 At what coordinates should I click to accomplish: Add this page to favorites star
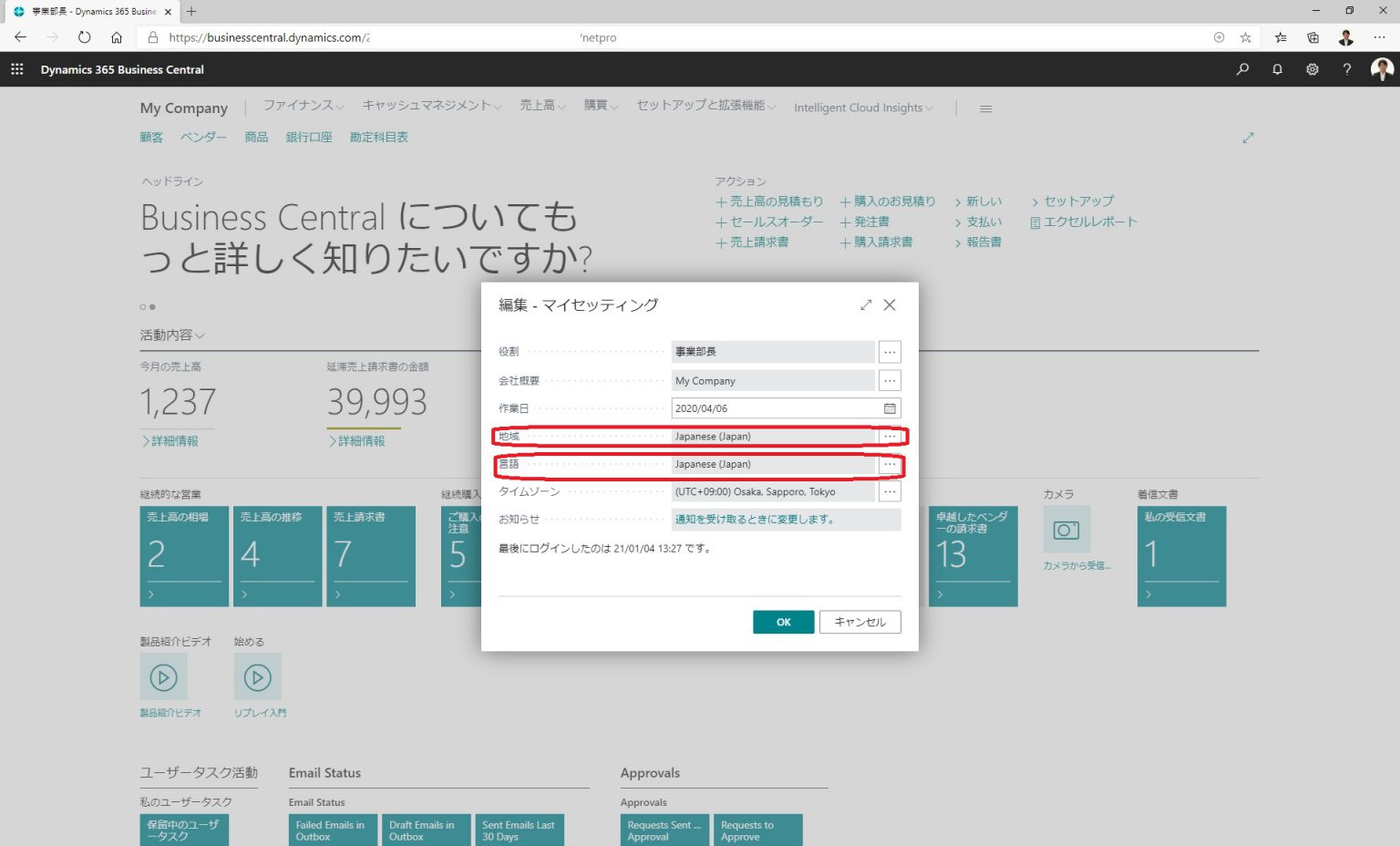[1246, 37]
